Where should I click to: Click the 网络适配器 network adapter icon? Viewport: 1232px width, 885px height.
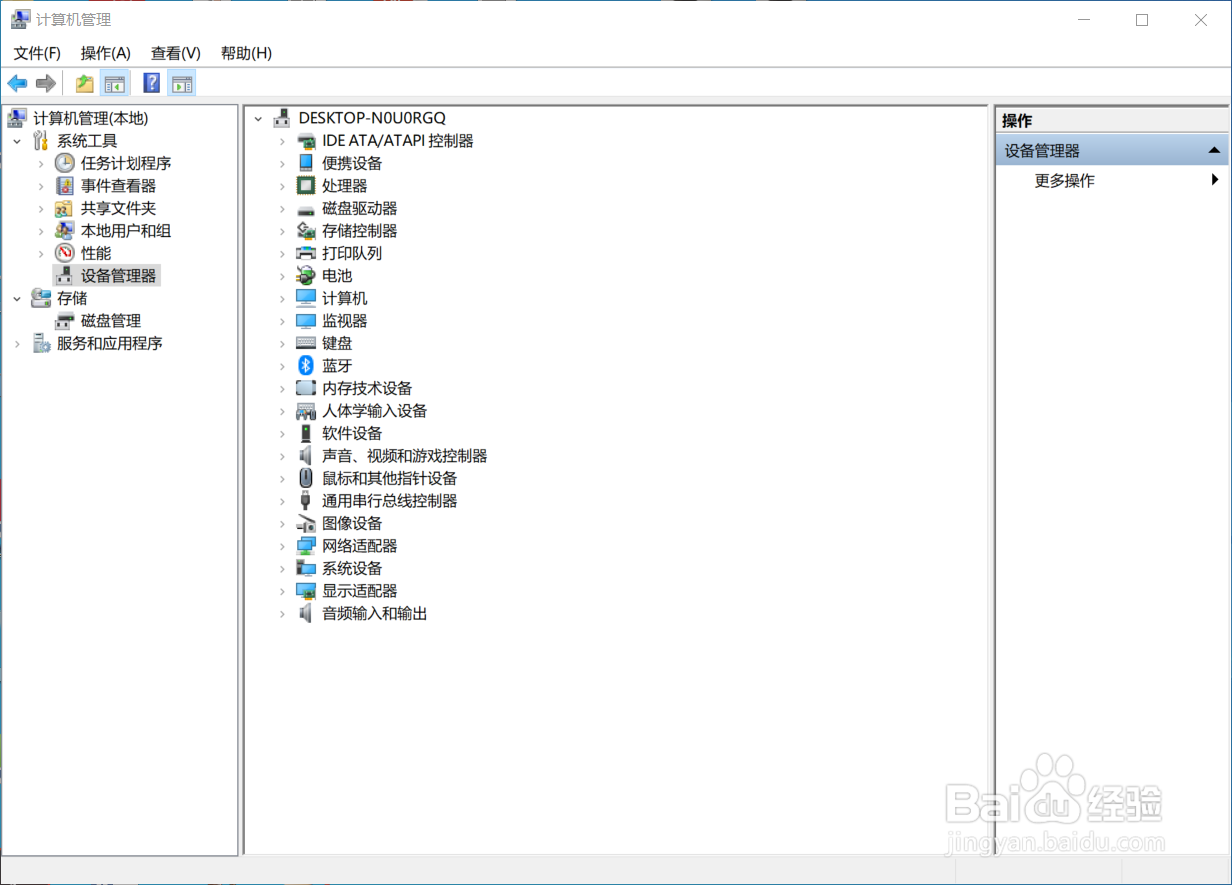point(305,545)
